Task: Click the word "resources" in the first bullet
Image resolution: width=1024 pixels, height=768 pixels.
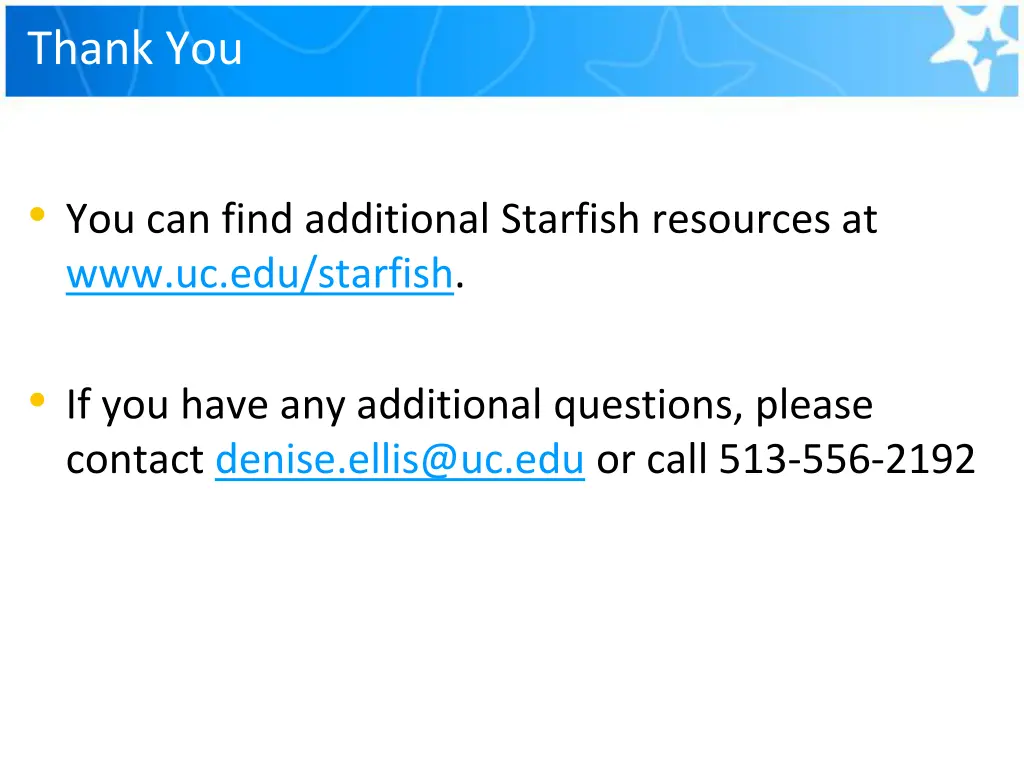Action: pyautogui.click(x=741, y=219)
